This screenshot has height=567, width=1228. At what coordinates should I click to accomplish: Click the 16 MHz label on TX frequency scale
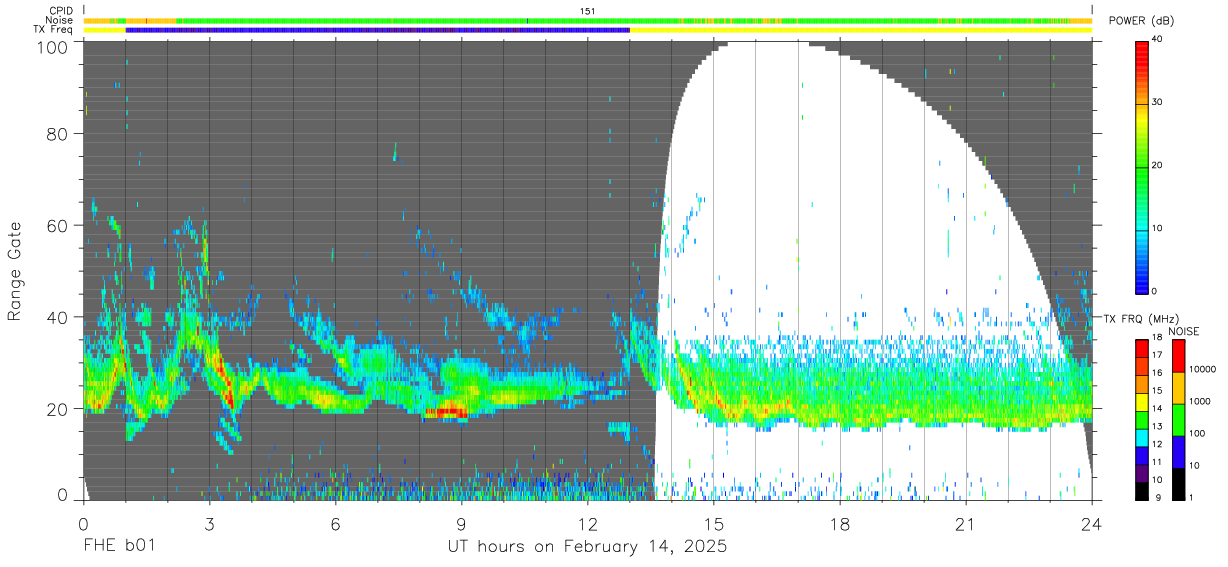(1158, 372)
